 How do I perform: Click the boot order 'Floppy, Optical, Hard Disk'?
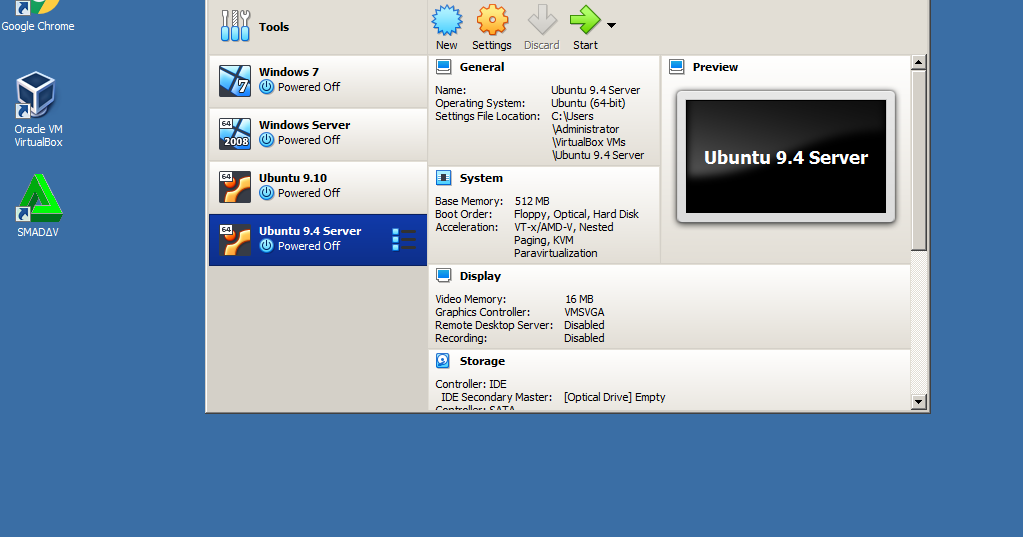[x=576, y=214]
